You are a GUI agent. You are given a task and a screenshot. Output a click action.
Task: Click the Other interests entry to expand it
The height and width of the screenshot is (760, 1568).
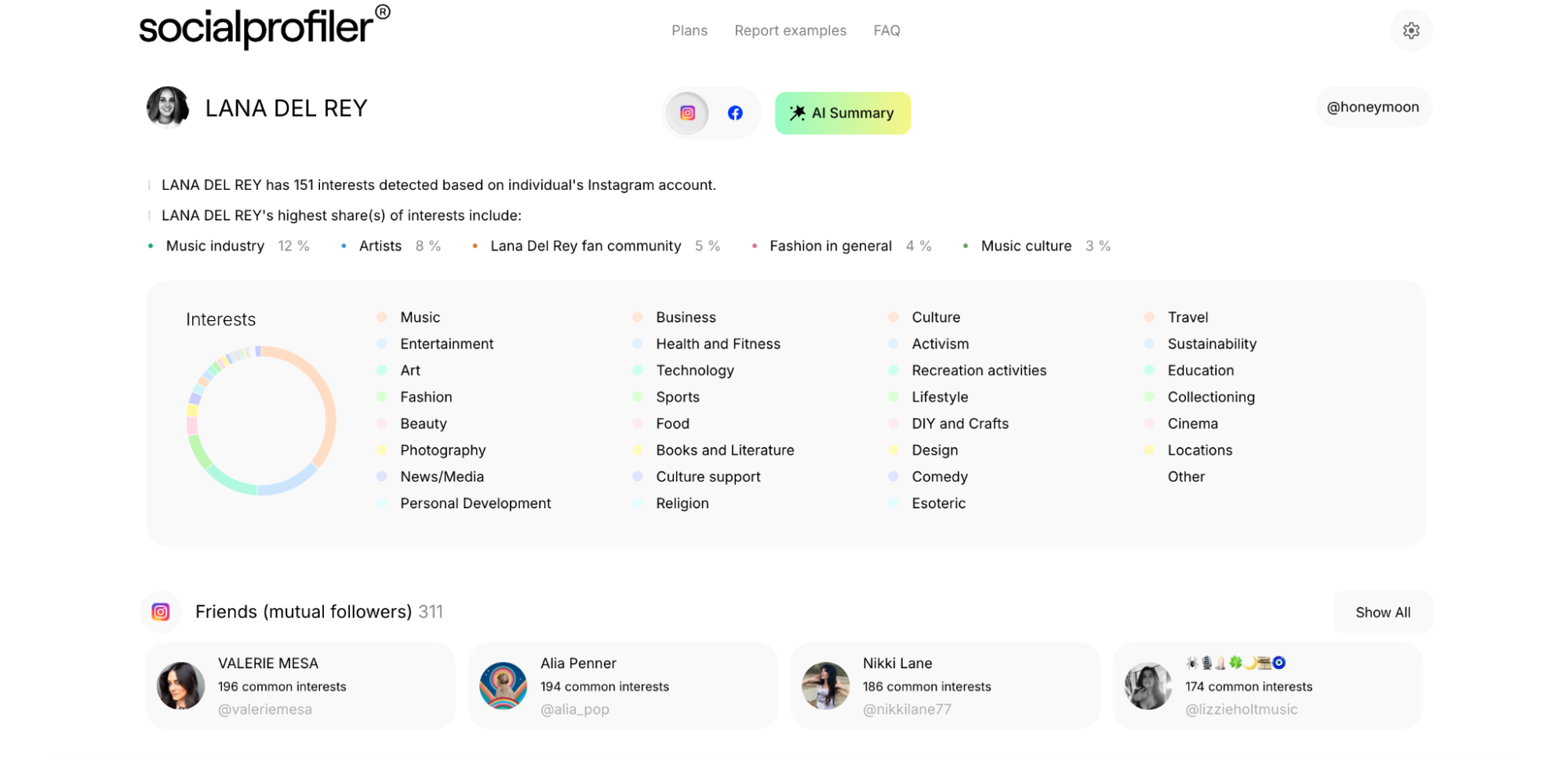tap(1185, 476)
